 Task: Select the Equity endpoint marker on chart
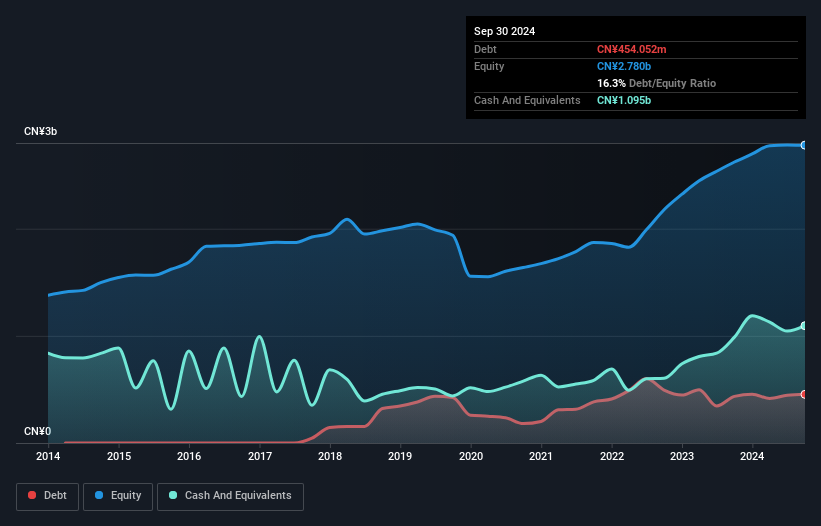804,145
